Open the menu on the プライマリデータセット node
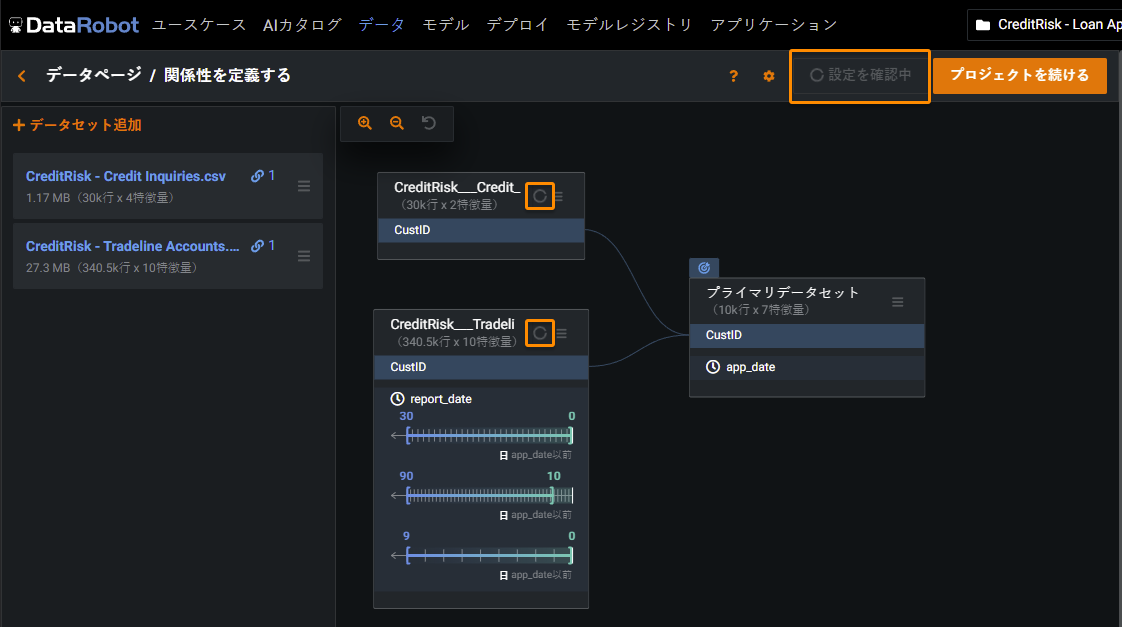The width and height of the screenshot is (1122, 627). click(x=898, y=302)
